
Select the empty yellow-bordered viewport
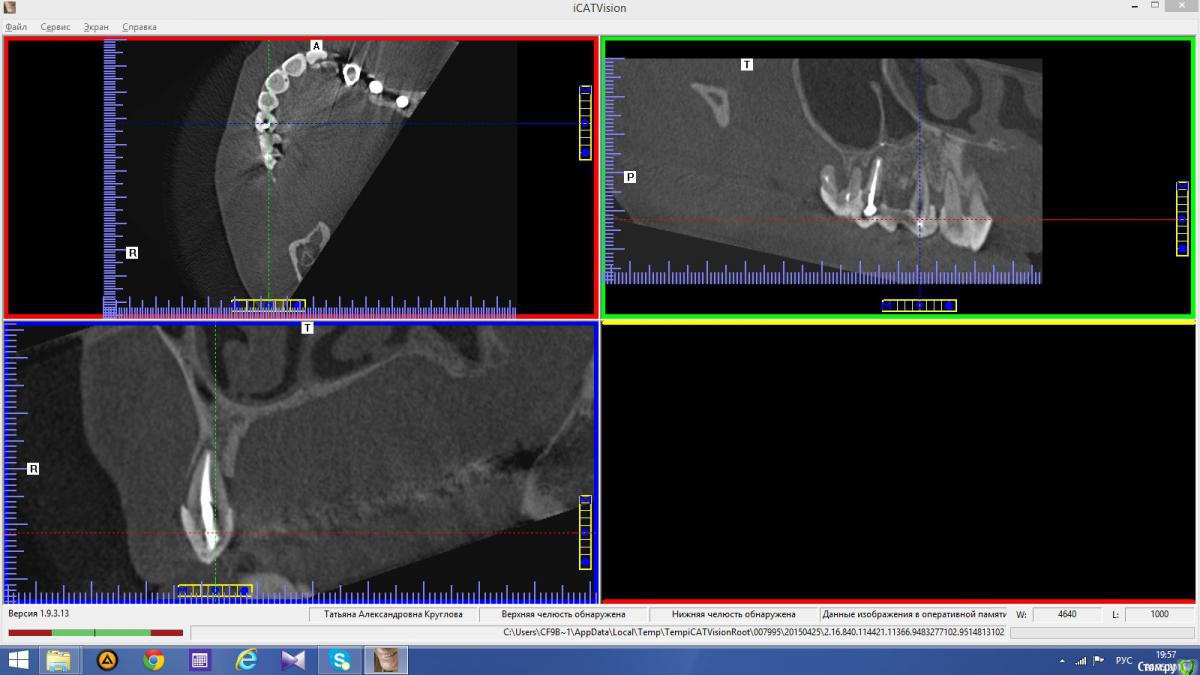point(898,462)
